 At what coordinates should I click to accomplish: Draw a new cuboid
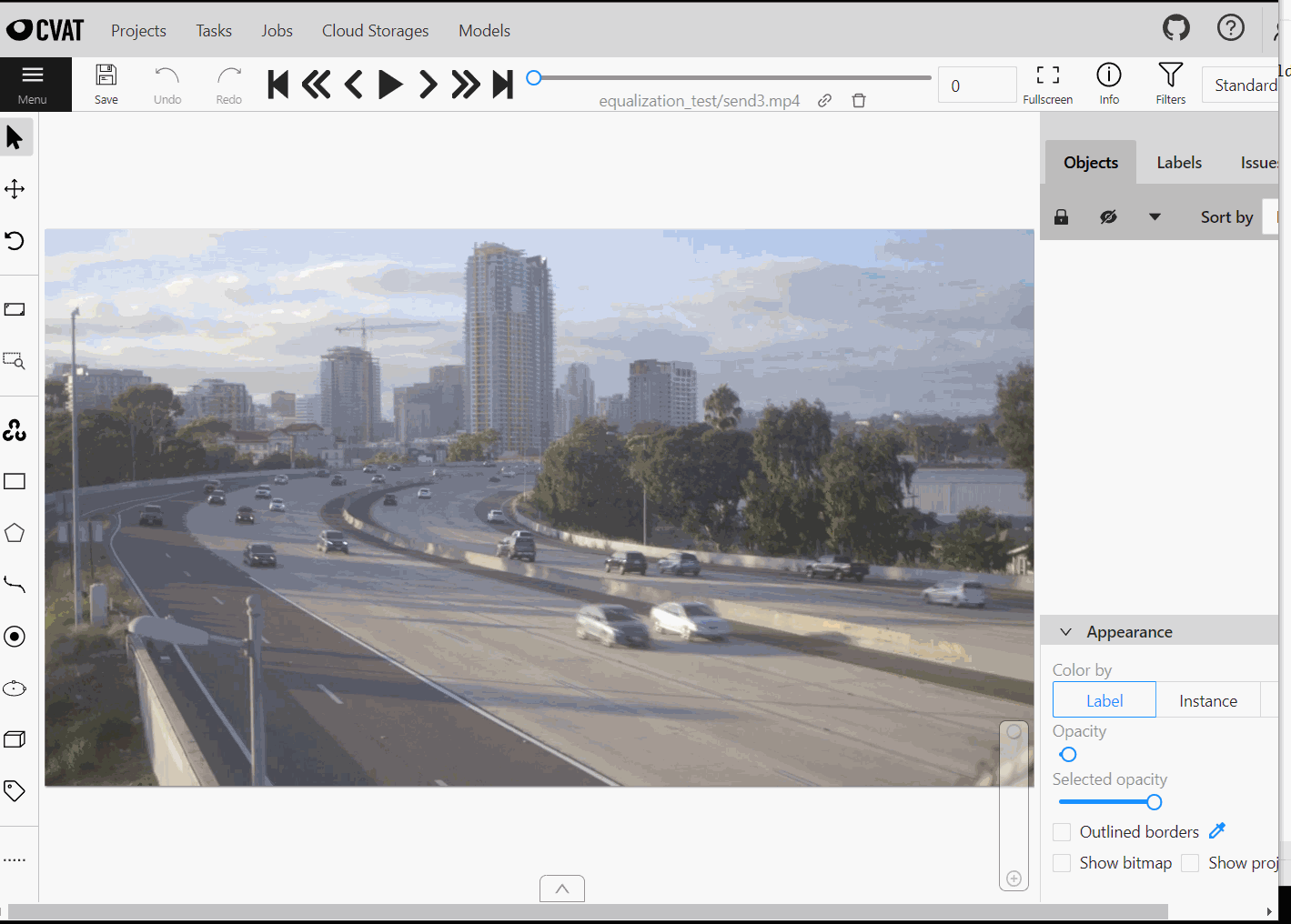pyautogui.click(x=15, y=739)
